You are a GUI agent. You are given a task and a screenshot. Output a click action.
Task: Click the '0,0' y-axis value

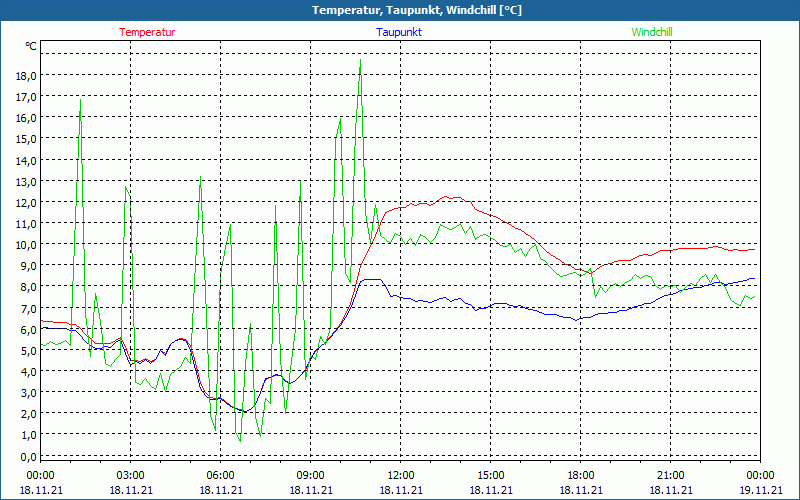pyautogui.click(x=29, y=457)
